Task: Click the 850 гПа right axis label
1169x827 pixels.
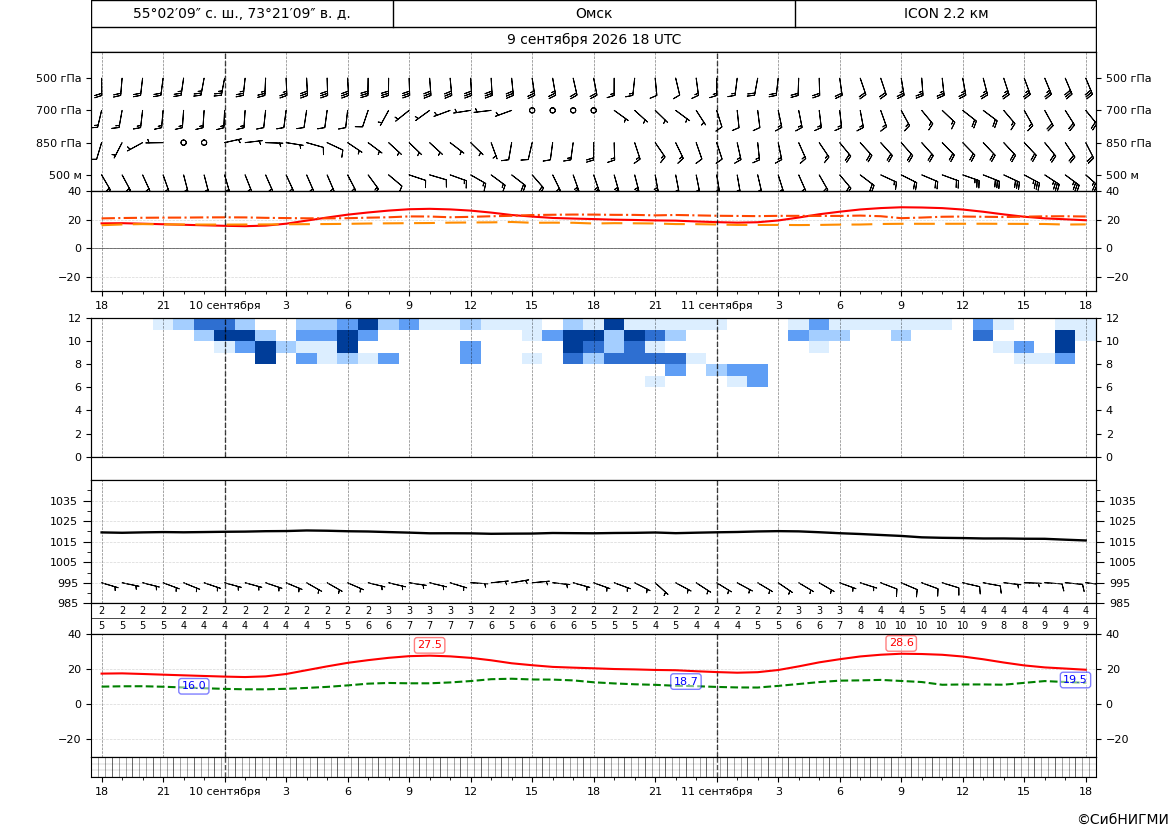Action: pos(1128,142)
